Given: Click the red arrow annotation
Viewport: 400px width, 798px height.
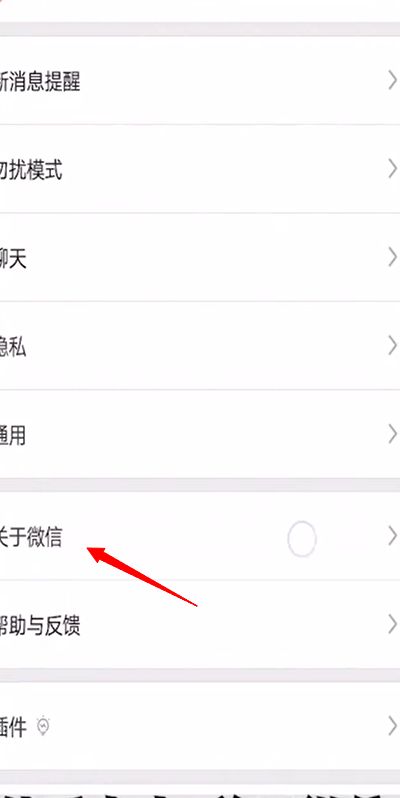Looking at the screenshot, I should click(x=142, y=577).
